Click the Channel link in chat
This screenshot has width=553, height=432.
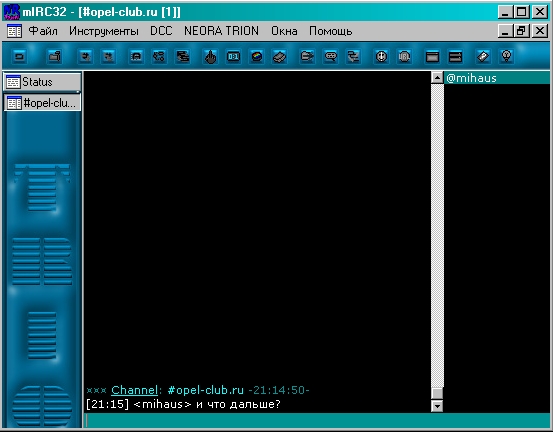[134, 390]
